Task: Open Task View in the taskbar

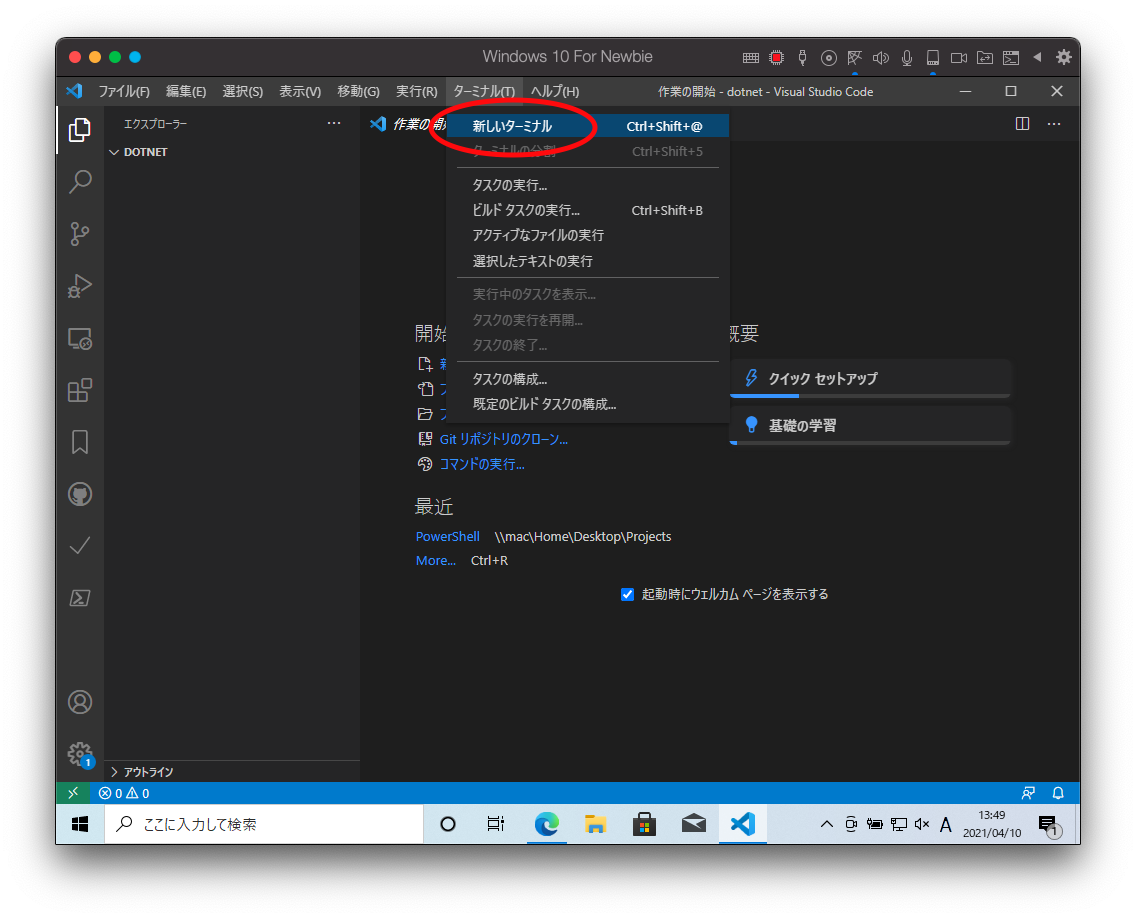Action: point(496,824)
